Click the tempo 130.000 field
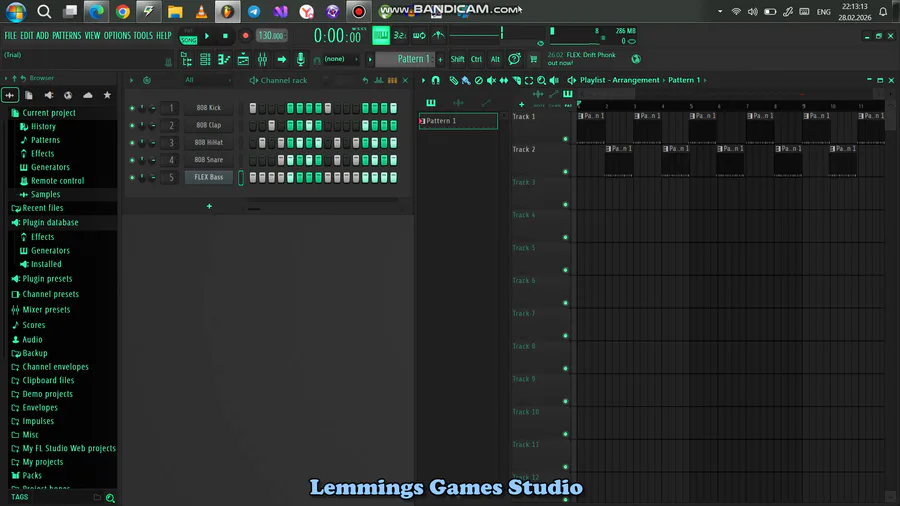Screen dimensions: 900x506 tap(271, 36)
